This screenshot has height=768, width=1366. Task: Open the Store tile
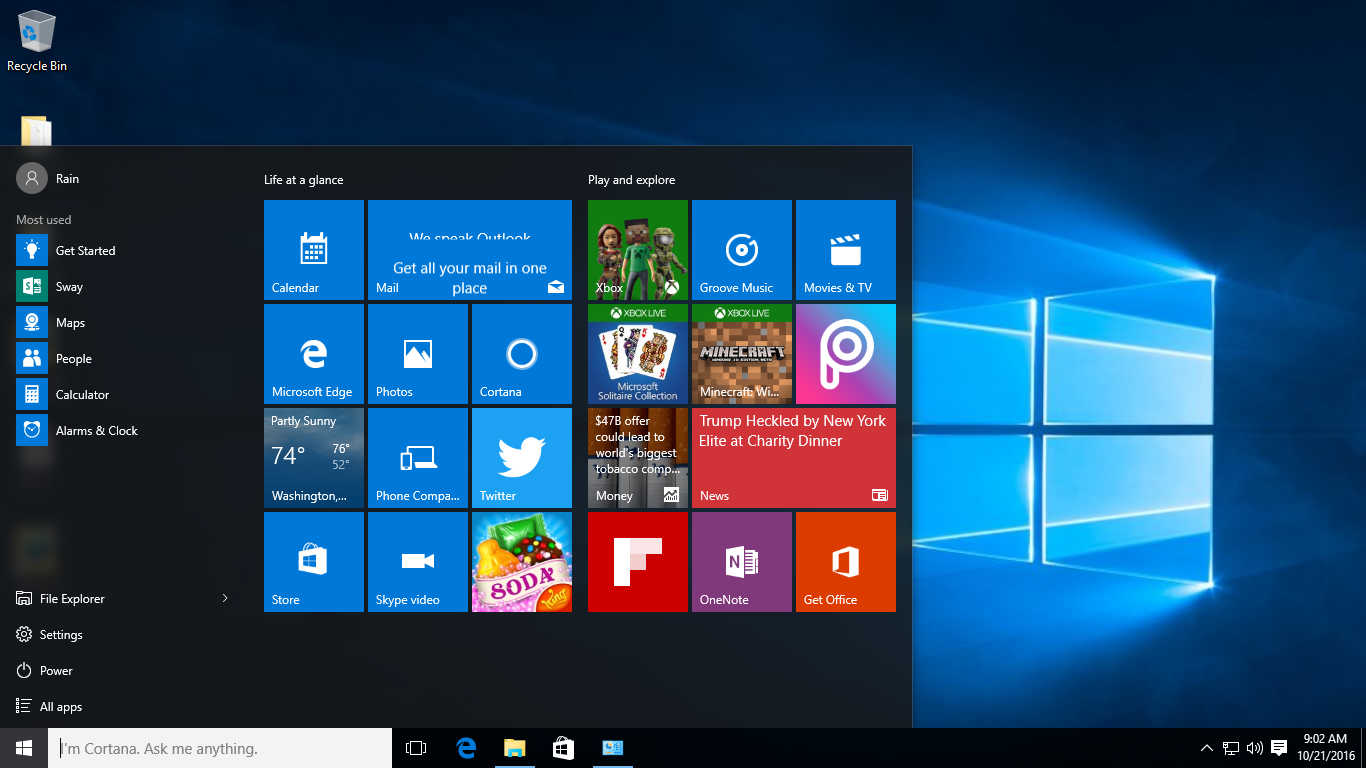(314, 562)
